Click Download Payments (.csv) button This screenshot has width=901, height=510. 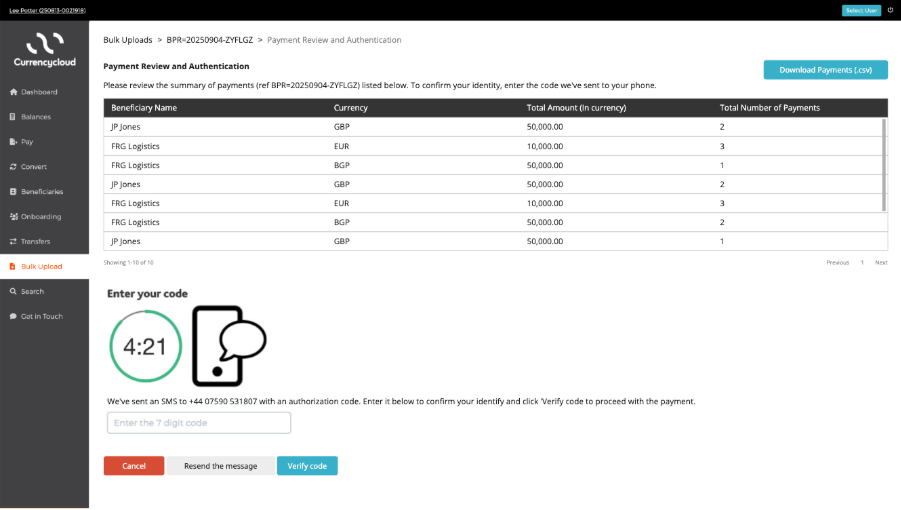825,70
